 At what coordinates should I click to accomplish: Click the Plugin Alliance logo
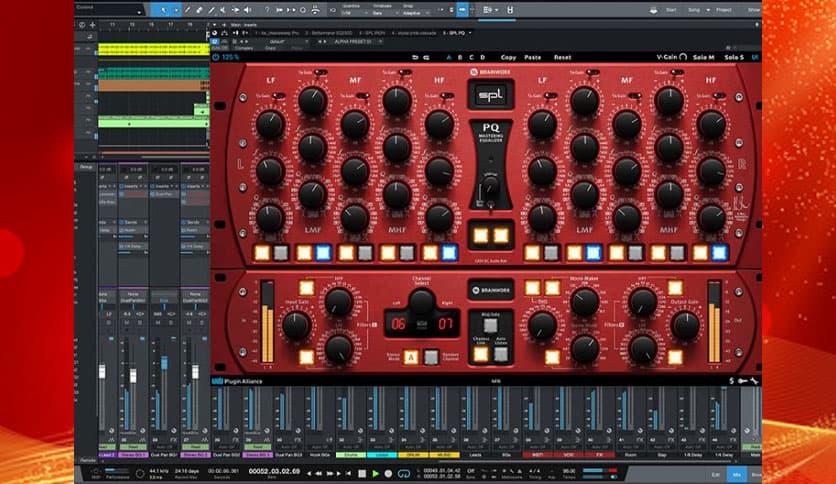[x=237, y=381]
